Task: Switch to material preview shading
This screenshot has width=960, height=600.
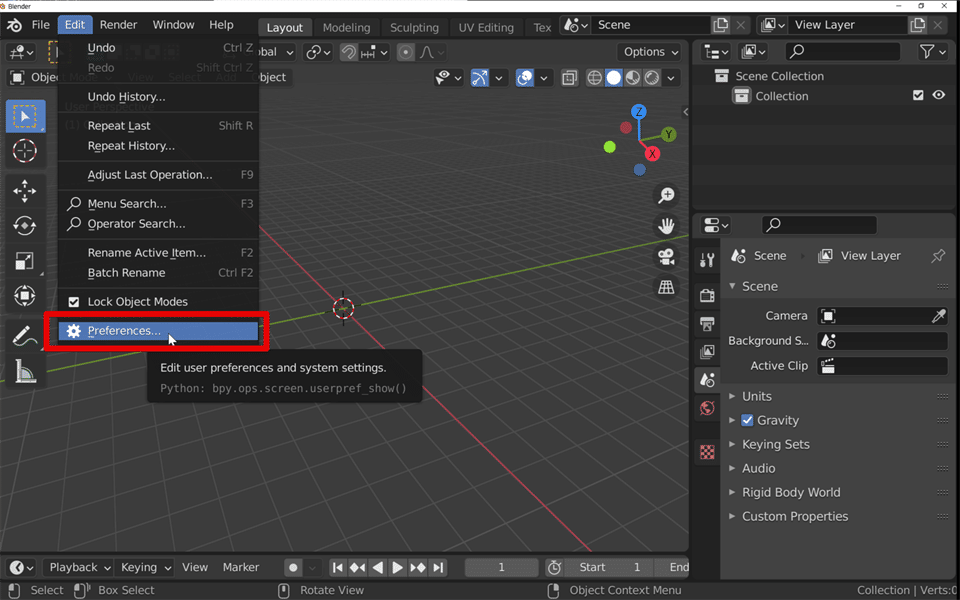Action: pyautogui.click(x=632, y=78)
